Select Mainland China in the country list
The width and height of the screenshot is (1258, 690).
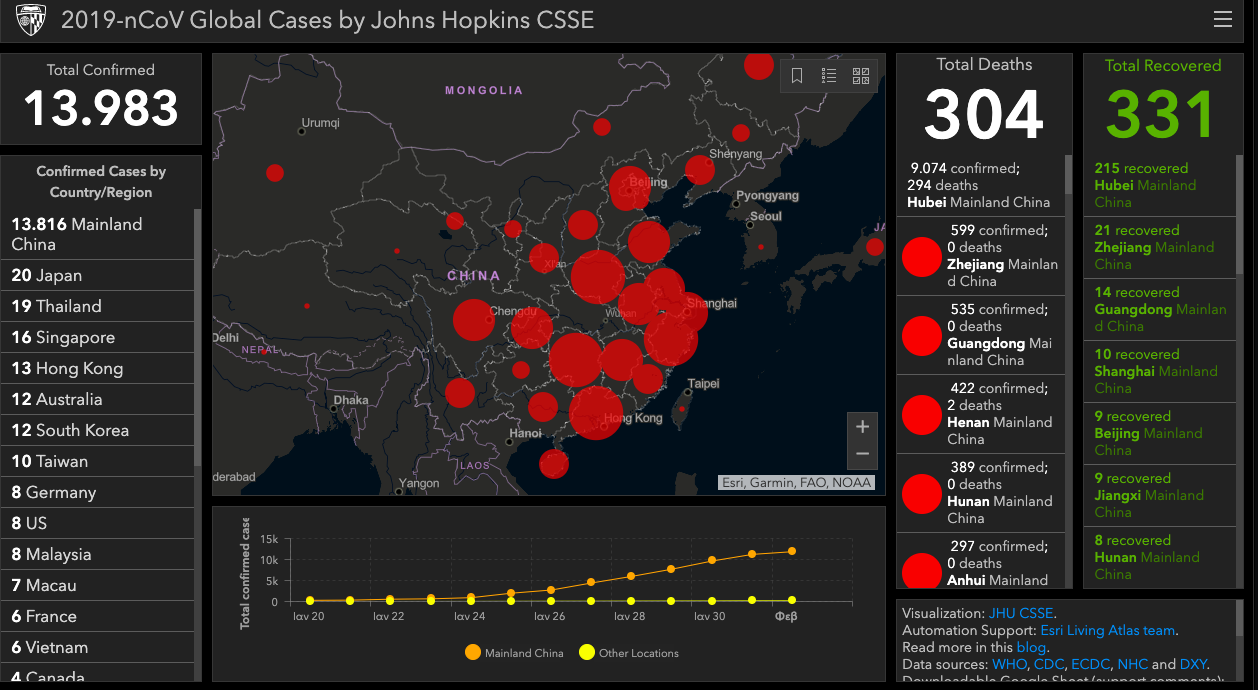77,234
